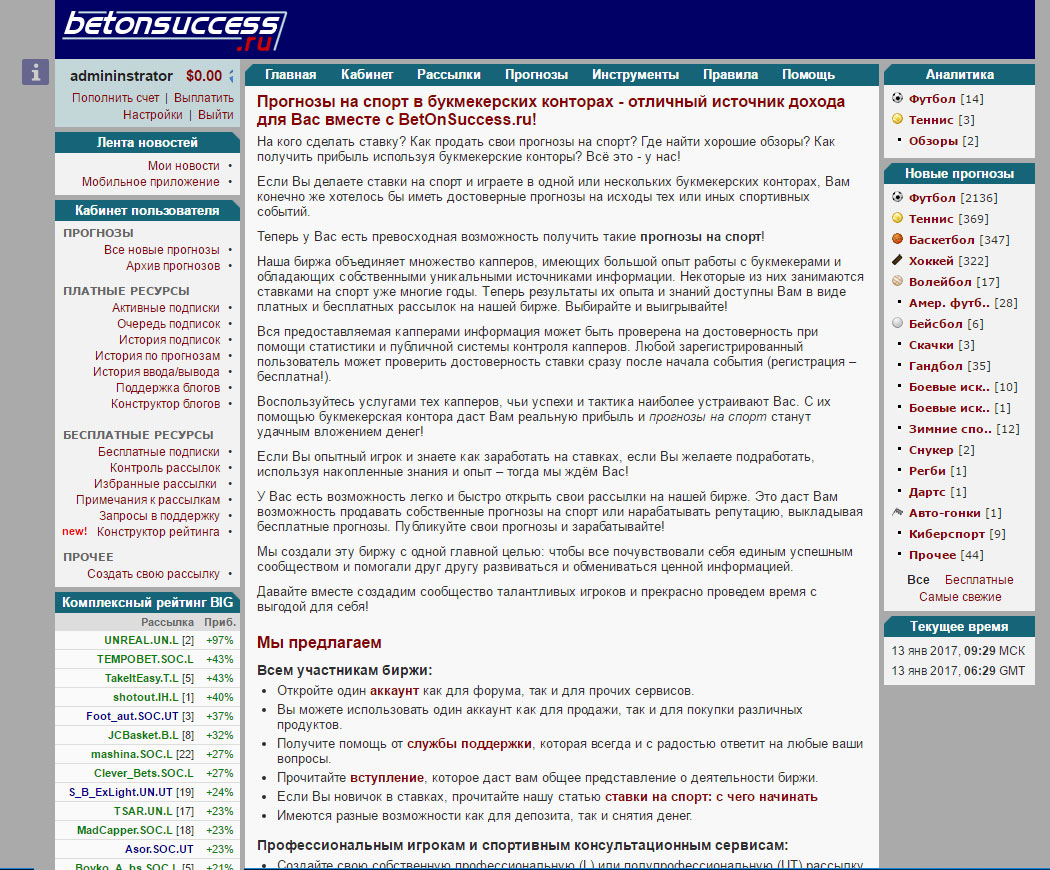Click the hockey stick icon next to Хоккей
This screenshot has width=1050, height=870.
897,260
